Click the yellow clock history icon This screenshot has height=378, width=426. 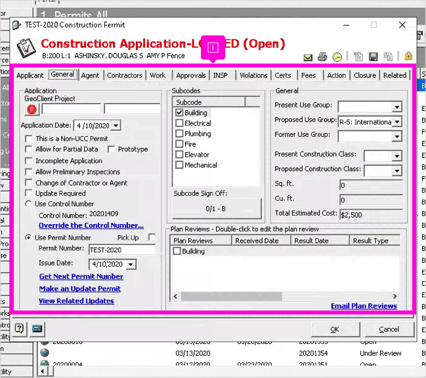coord(337,57)
